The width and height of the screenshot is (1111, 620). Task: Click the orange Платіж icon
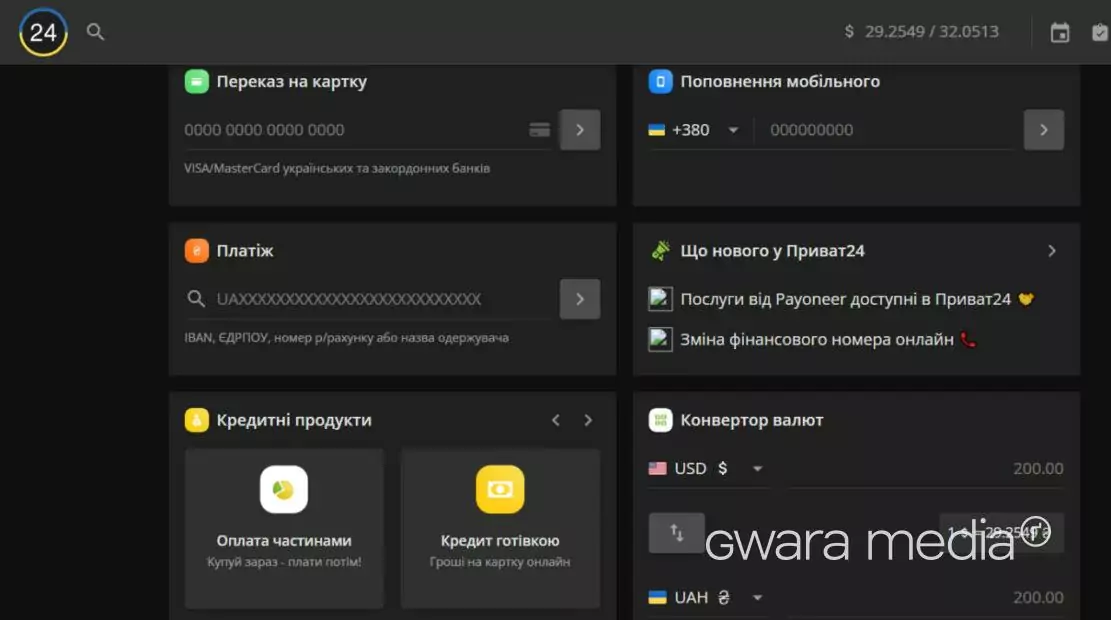pos(197,251)
